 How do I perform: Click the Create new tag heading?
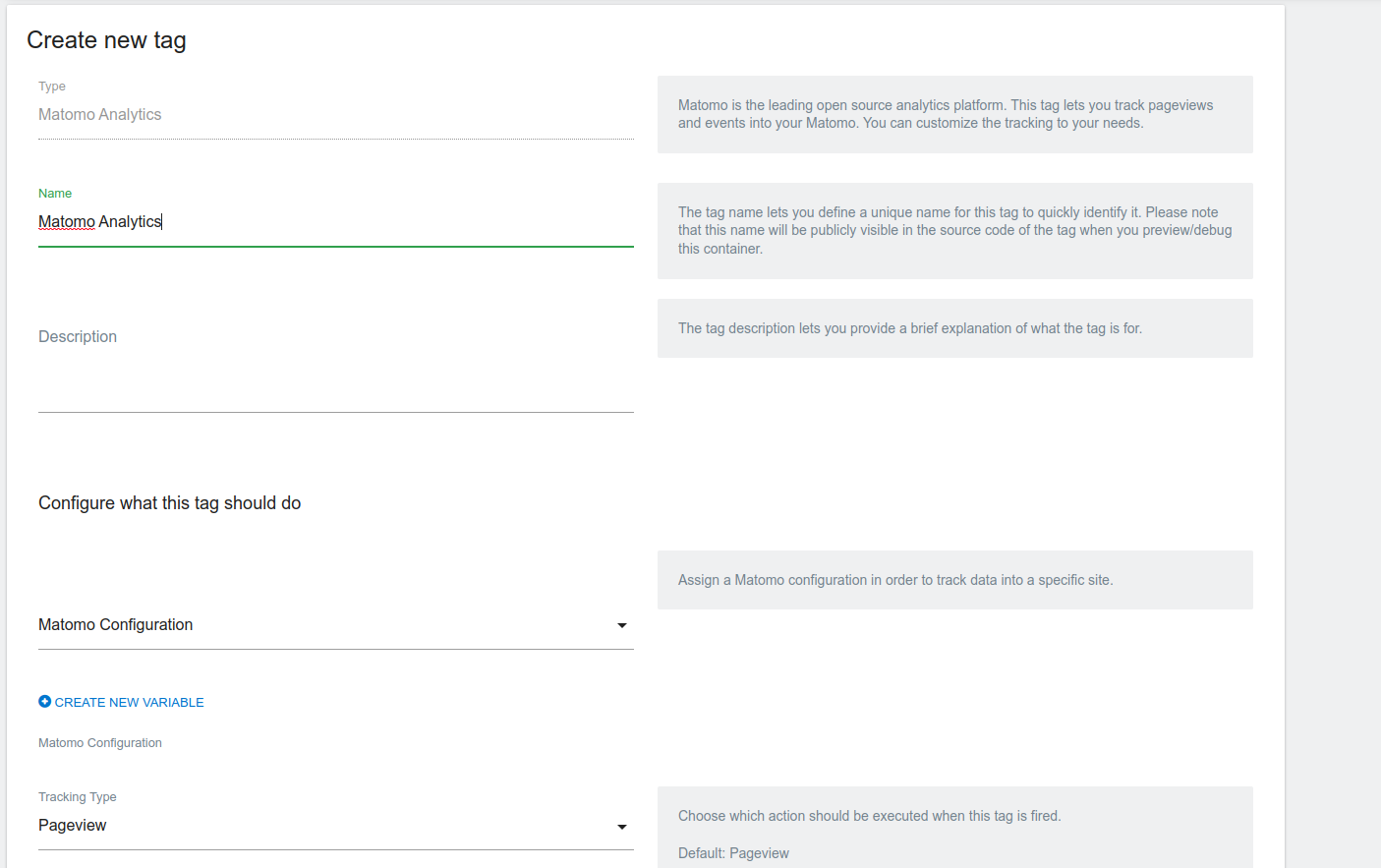click(x=106, y=40)
